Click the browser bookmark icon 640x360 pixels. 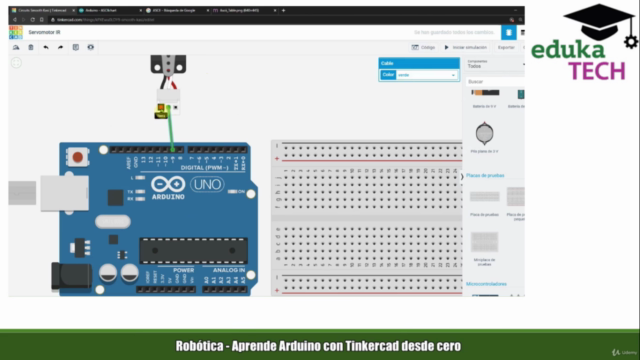(41, 20)
